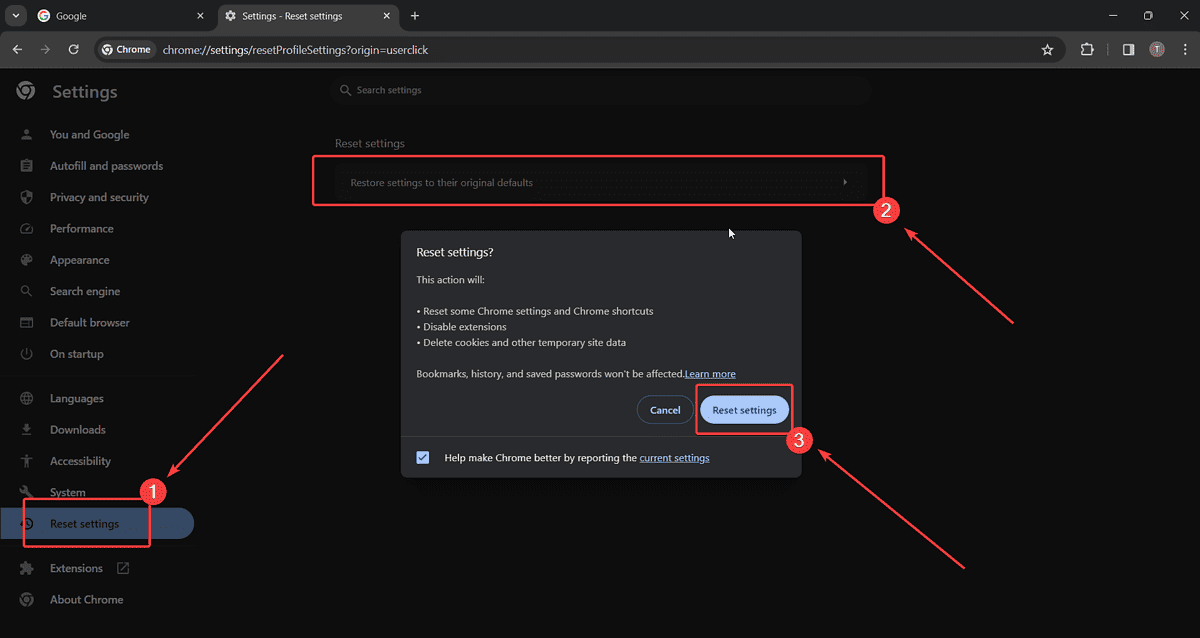Open Extensions via its external link icon
This screenshot has height=638, width=1200.
[x=121, y=567]
